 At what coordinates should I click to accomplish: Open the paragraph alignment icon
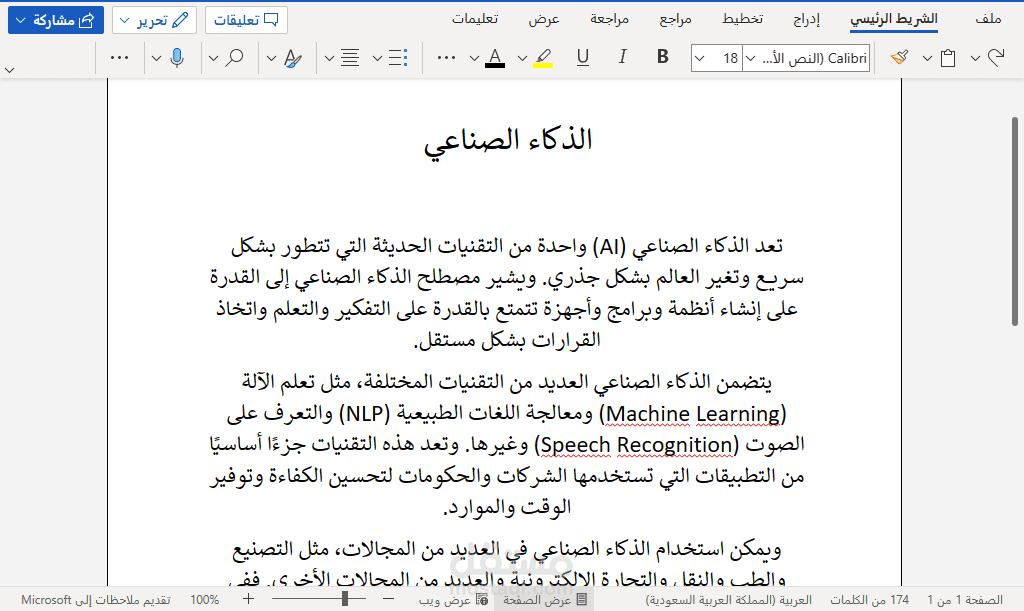[x=348, y=58]
